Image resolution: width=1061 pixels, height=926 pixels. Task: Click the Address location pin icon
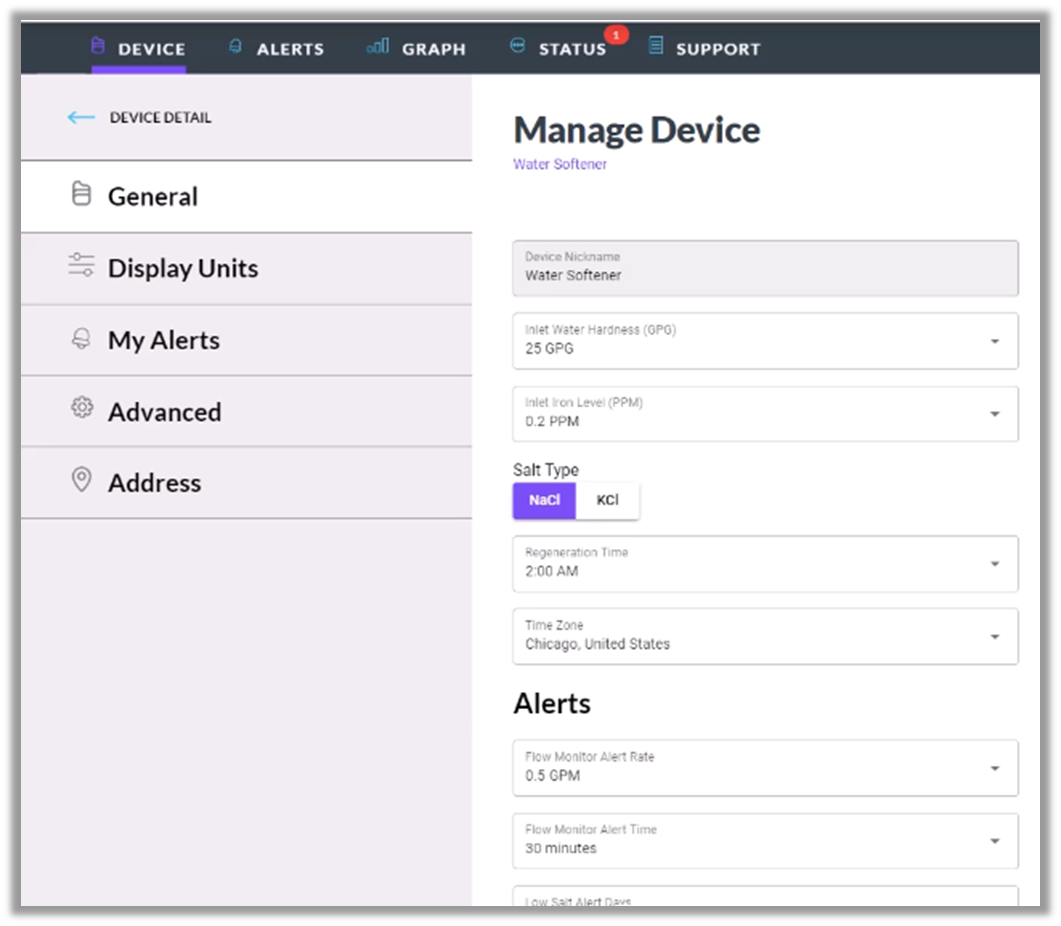[x=81, y=481]
